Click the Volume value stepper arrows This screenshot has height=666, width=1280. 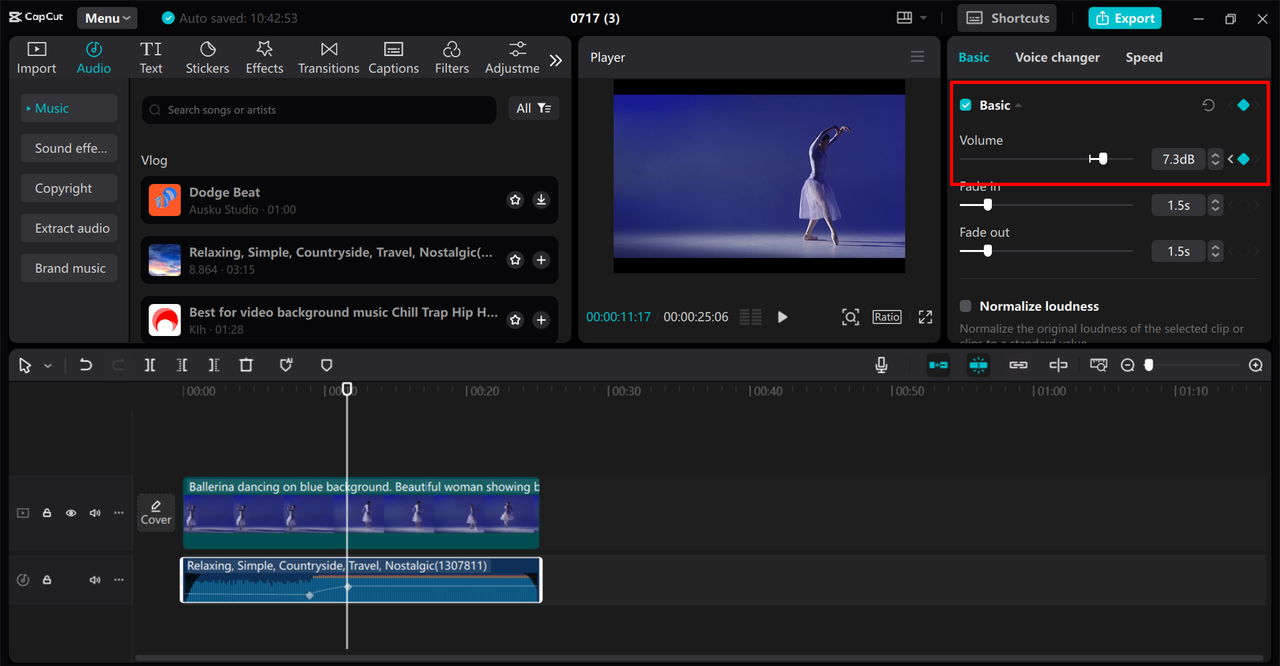click(x=1215, y=159)
